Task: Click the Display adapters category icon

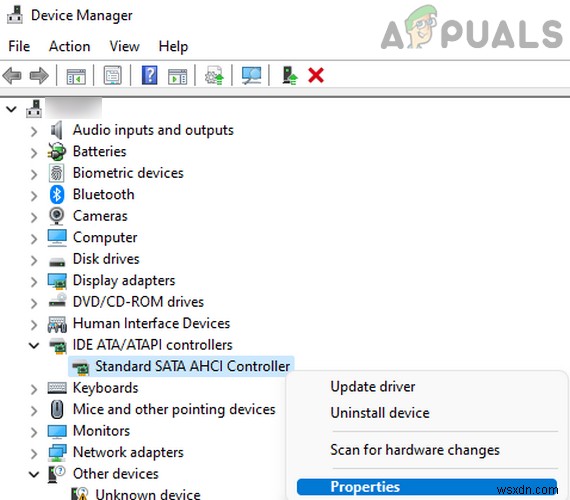Action: coord(57,281)
